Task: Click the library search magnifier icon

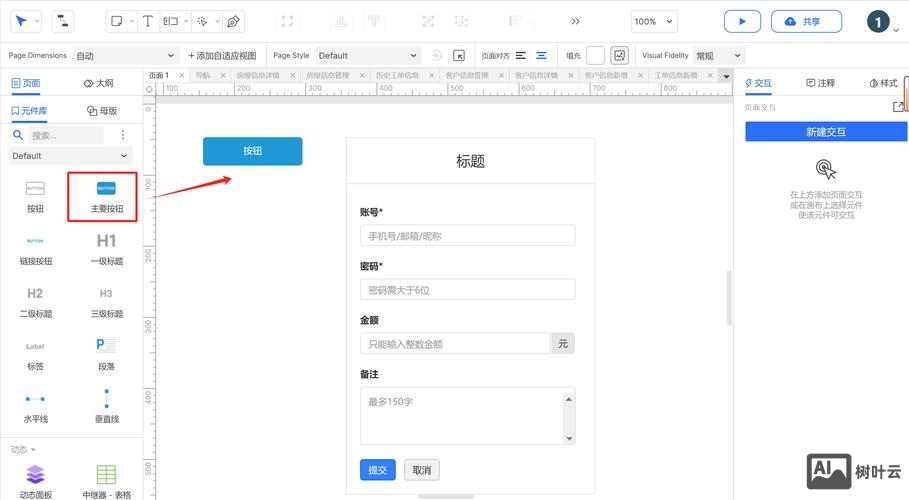Action: (x=18, y=135)
